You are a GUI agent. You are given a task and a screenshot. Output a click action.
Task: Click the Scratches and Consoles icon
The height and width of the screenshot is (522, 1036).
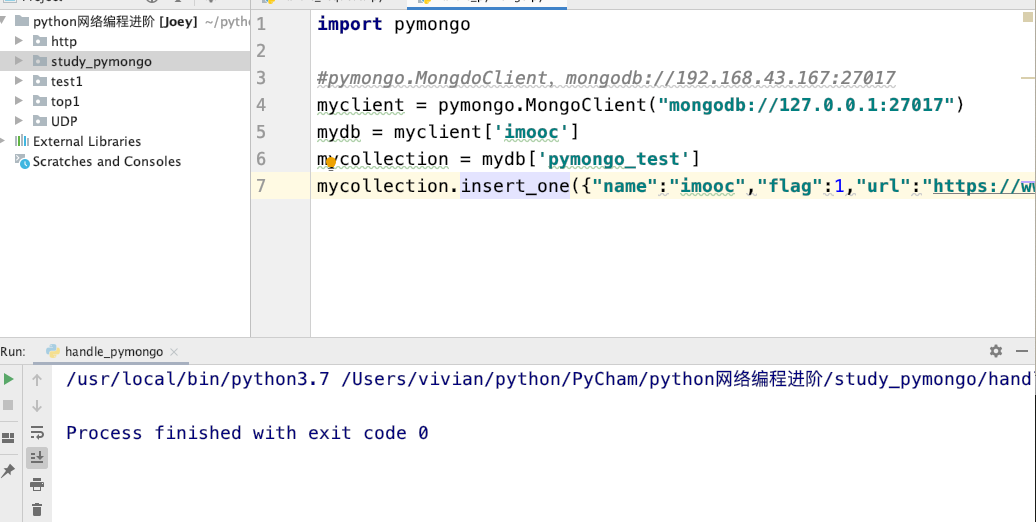(22, 161)
